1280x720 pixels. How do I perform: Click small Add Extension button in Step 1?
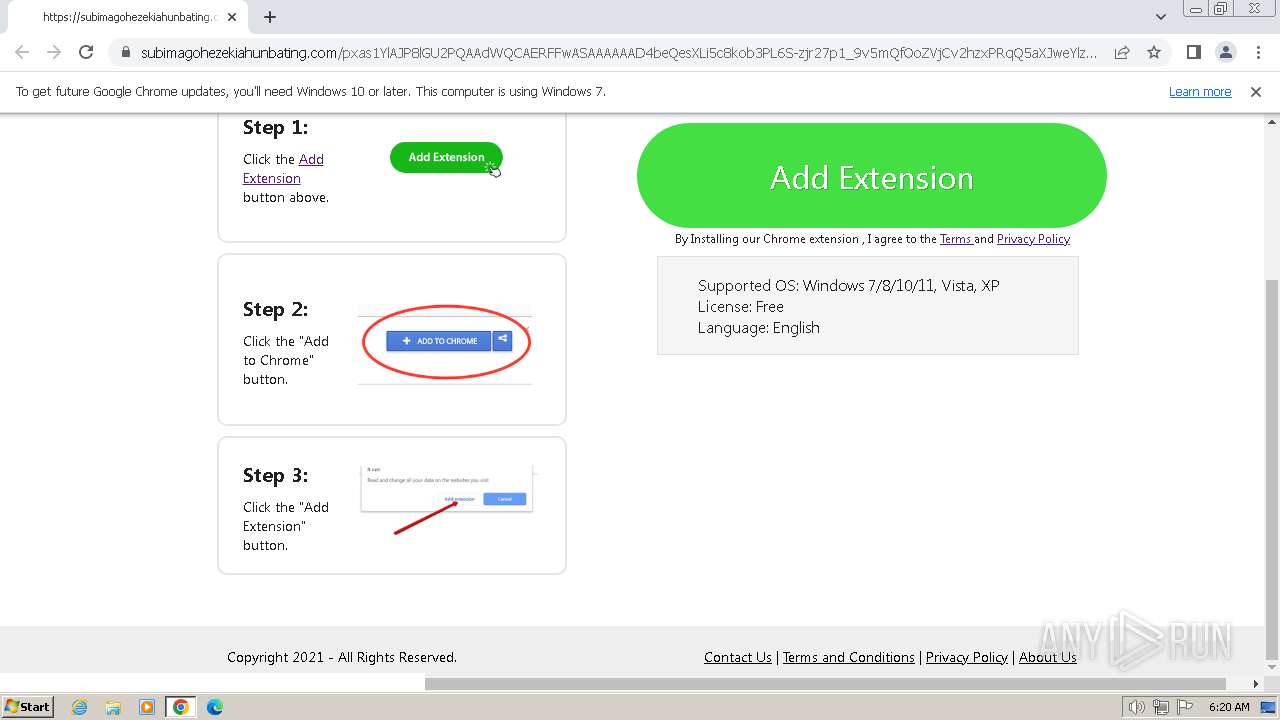coord(446,157)
